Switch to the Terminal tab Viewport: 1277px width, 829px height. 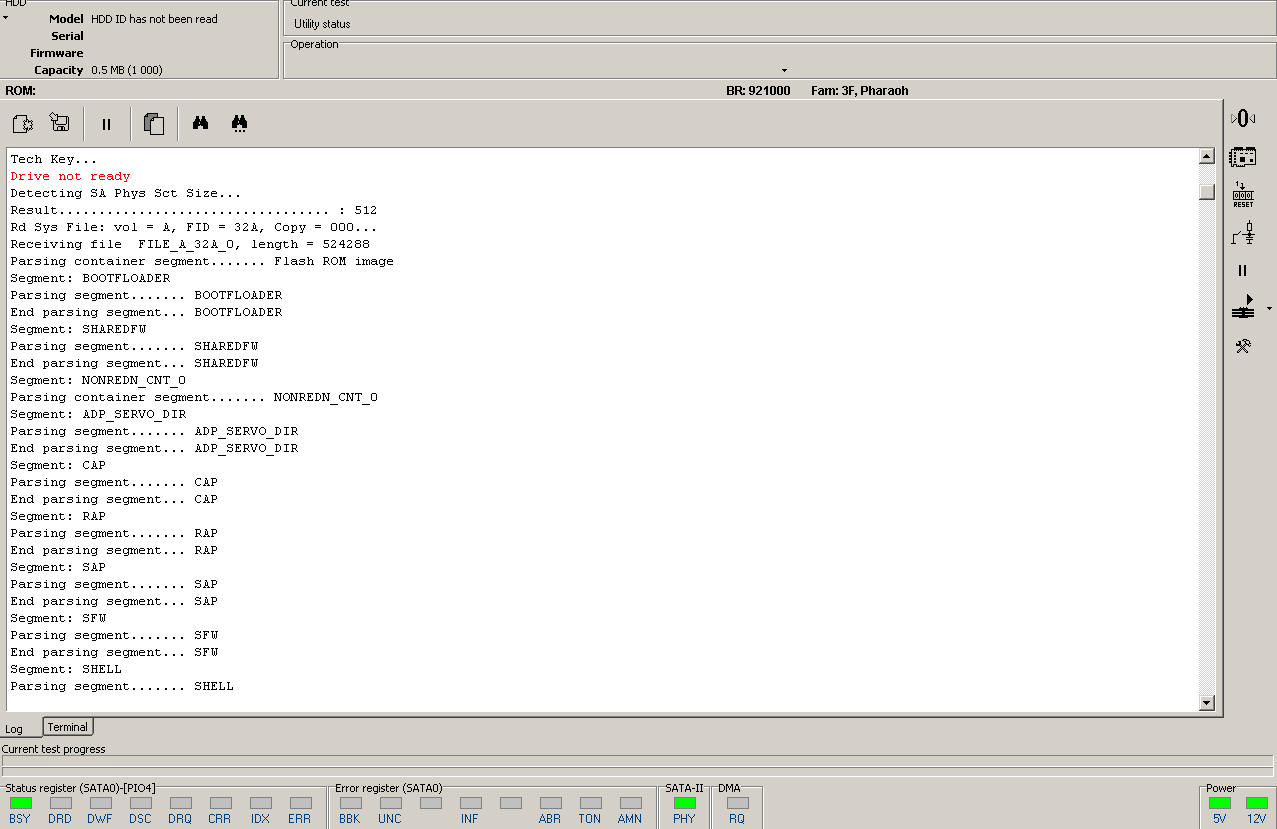tap(68, 727)
